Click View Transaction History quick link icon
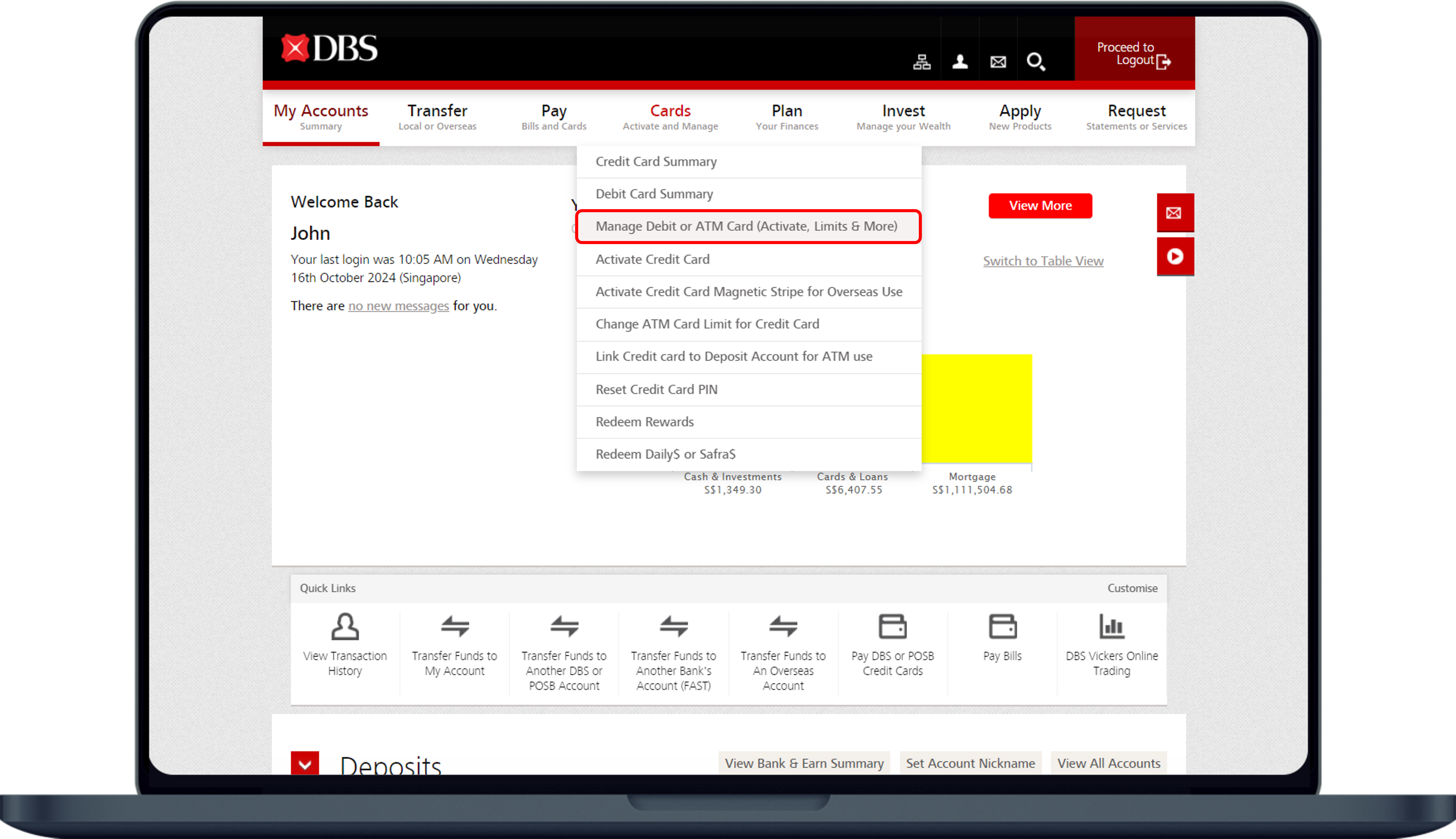Viewport: 1456px width, 839px height. (x=345, y=626)
